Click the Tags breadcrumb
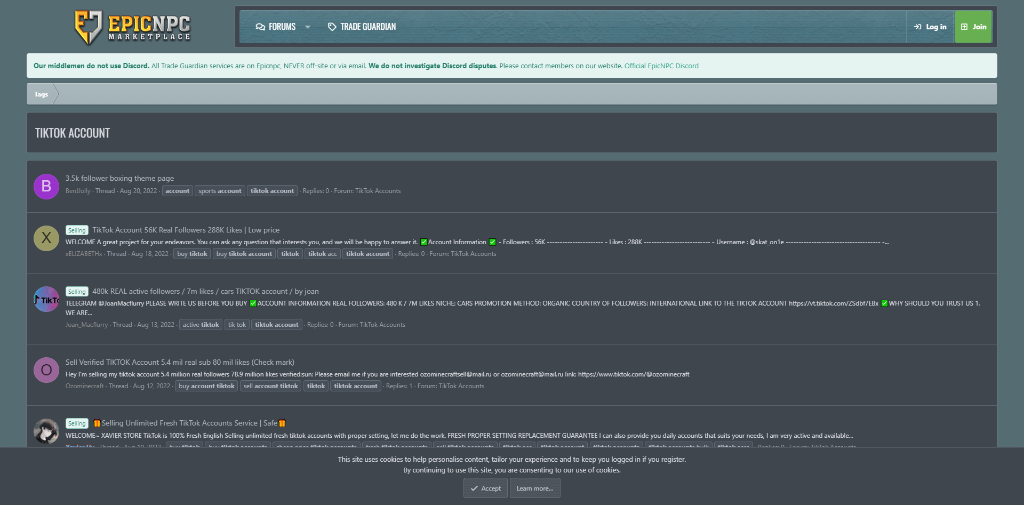Viewport: 1024px width, 505px height. coord(41,94)
